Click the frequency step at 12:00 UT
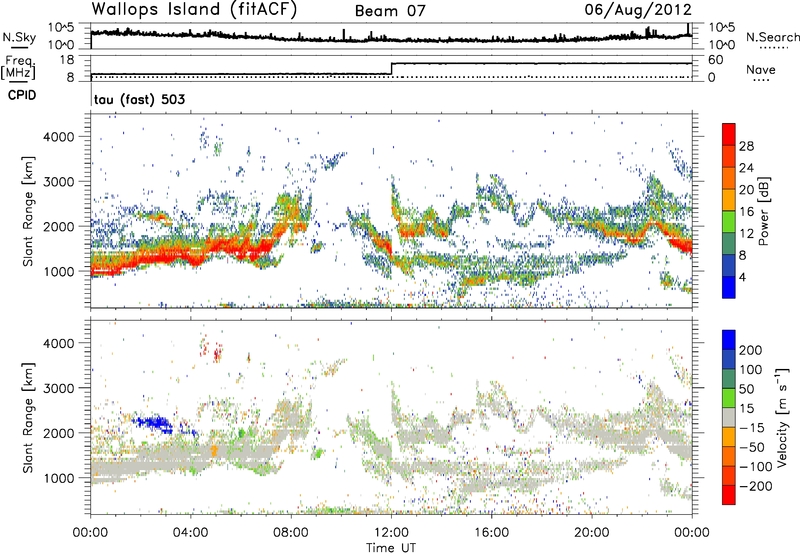 click(x=391, y=68)
